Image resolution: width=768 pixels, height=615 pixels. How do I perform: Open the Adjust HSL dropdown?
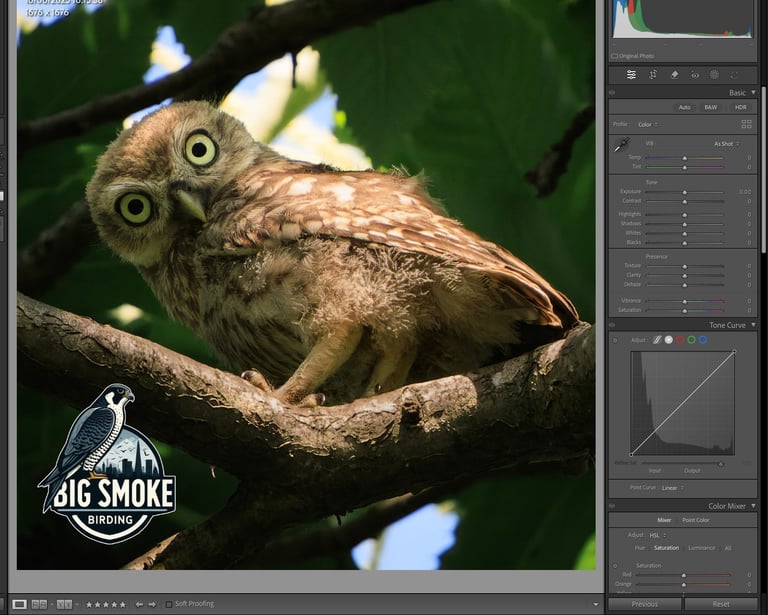[658, 535]
